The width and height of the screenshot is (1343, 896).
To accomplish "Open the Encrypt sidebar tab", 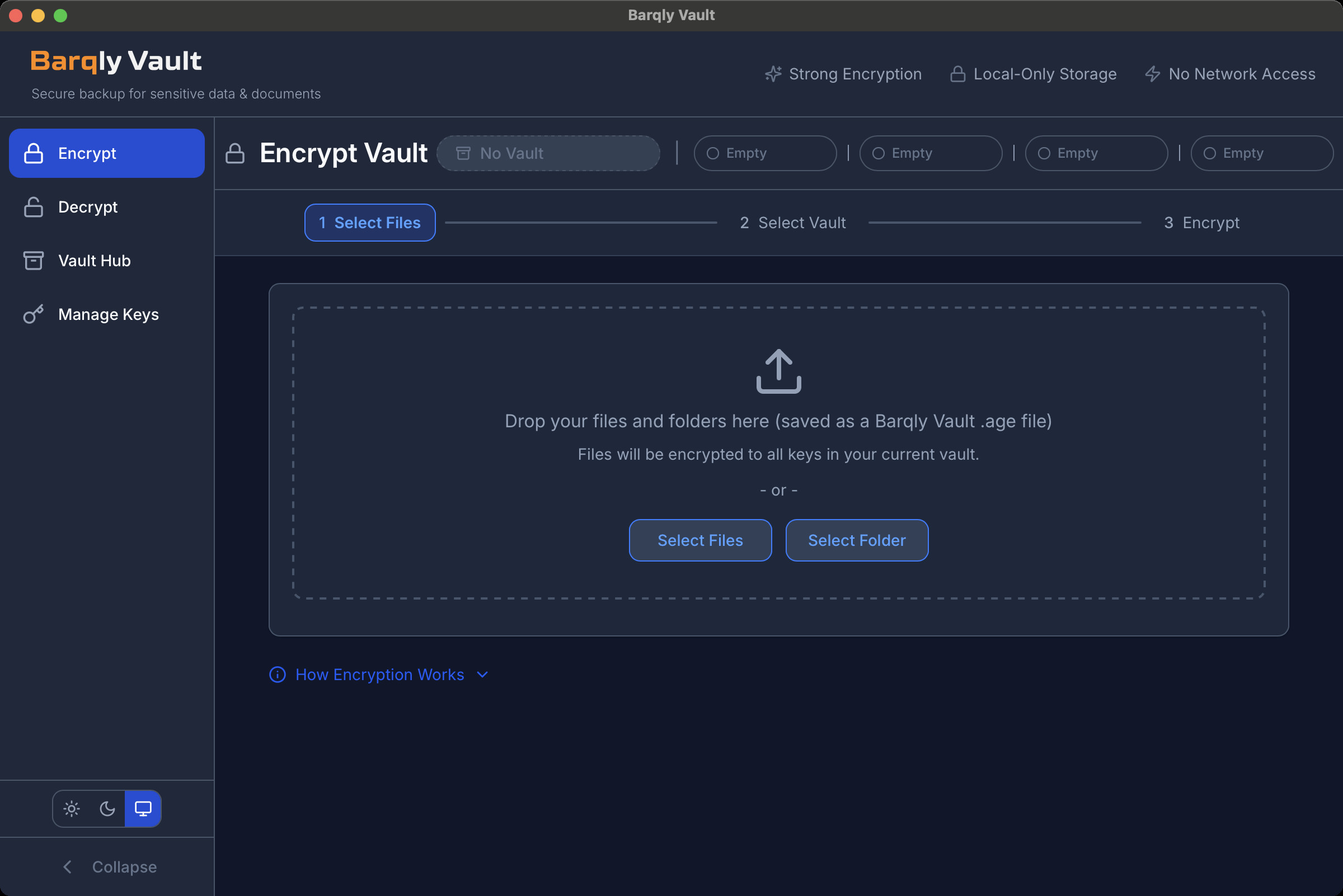I will [107, 153].
